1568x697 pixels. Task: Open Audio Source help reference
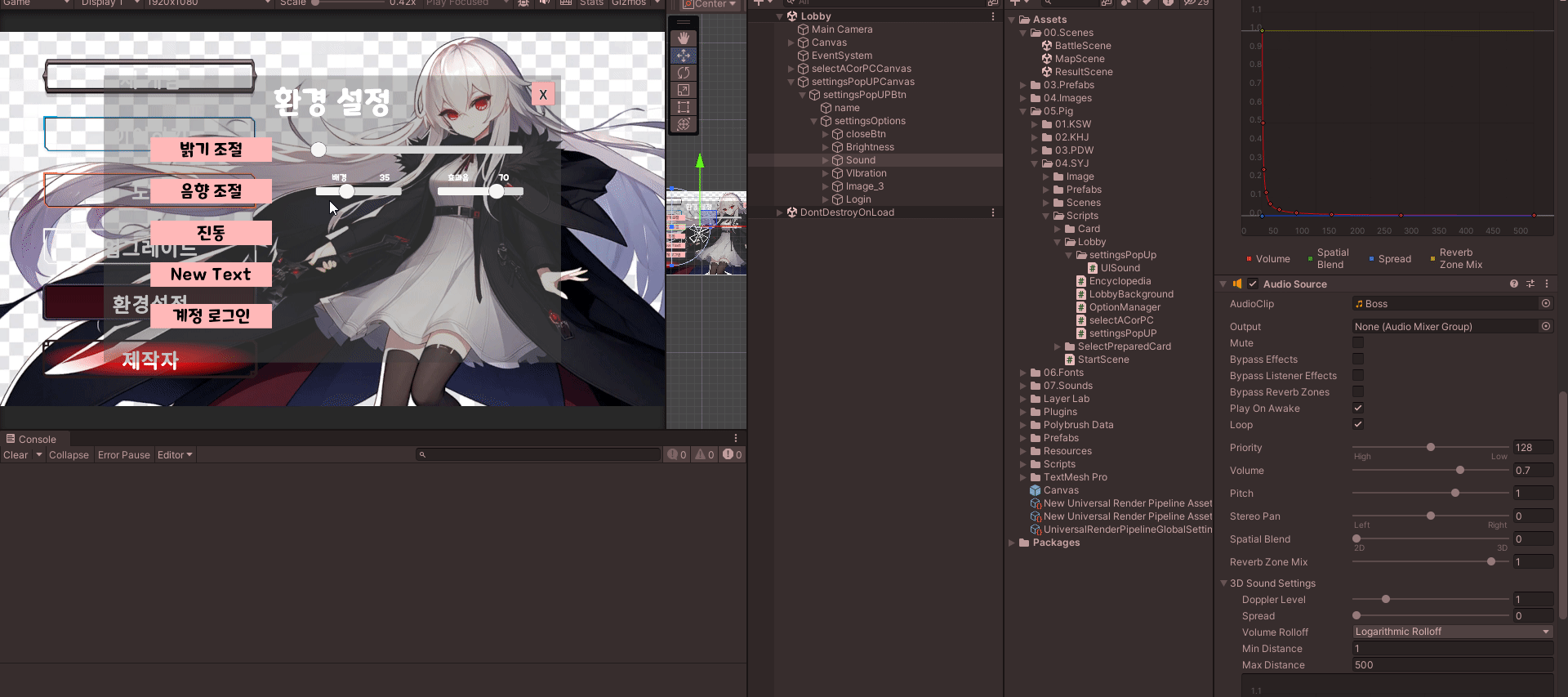1514,284
